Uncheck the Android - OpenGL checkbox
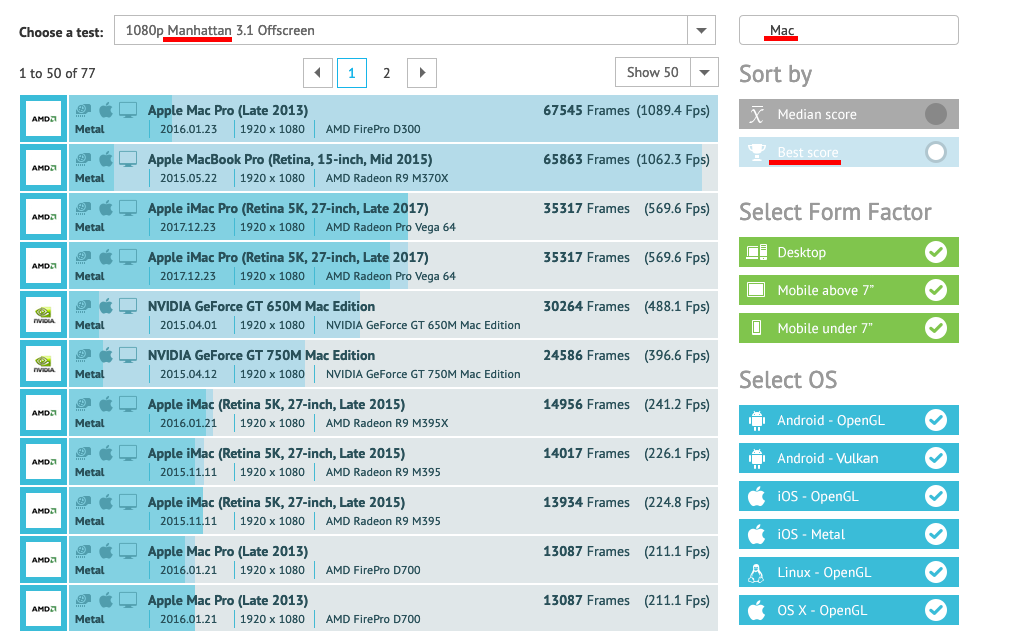This screenshot has height=631, width=1024. 935,420
